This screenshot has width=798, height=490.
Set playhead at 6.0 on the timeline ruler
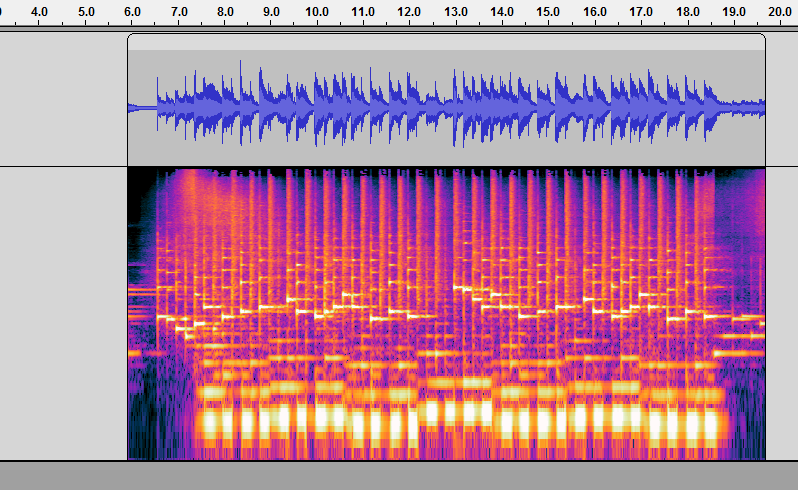(x=132, y=12)
